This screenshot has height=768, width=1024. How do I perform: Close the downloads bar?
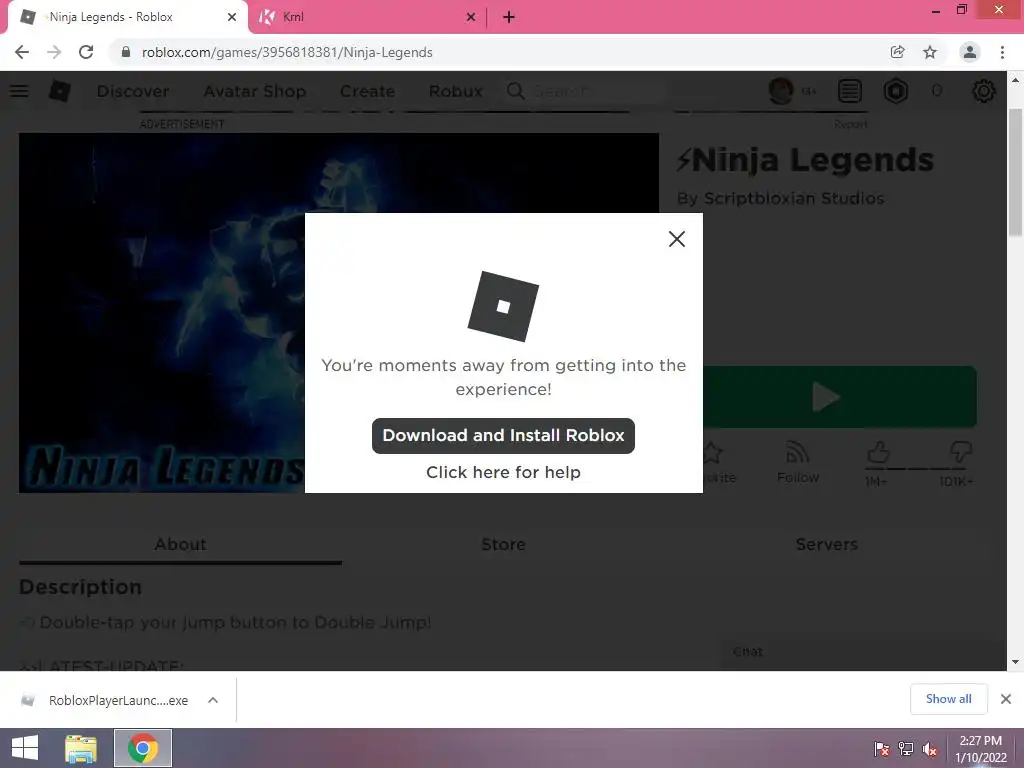click(x=1006, y=699)
